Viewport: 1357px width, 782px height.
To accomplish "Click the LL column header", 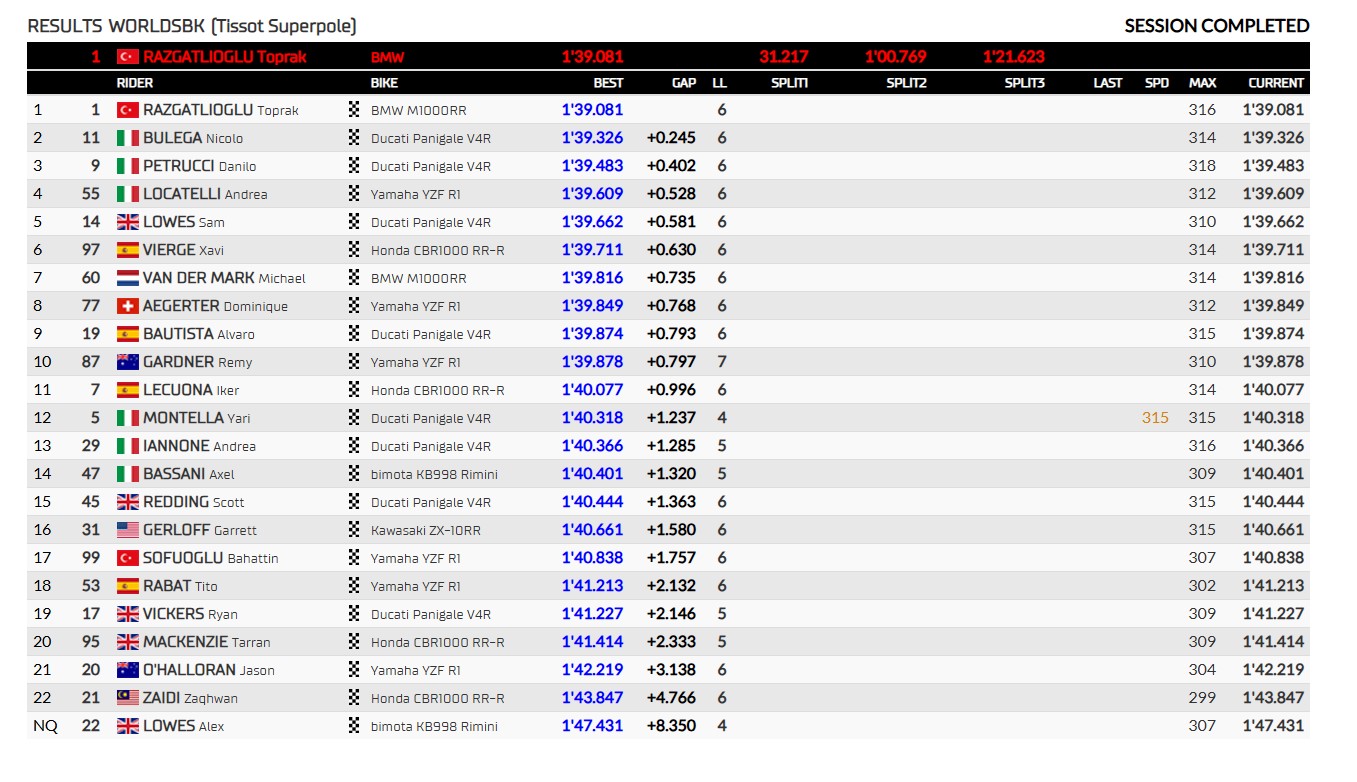I will [x=720, y=83].
